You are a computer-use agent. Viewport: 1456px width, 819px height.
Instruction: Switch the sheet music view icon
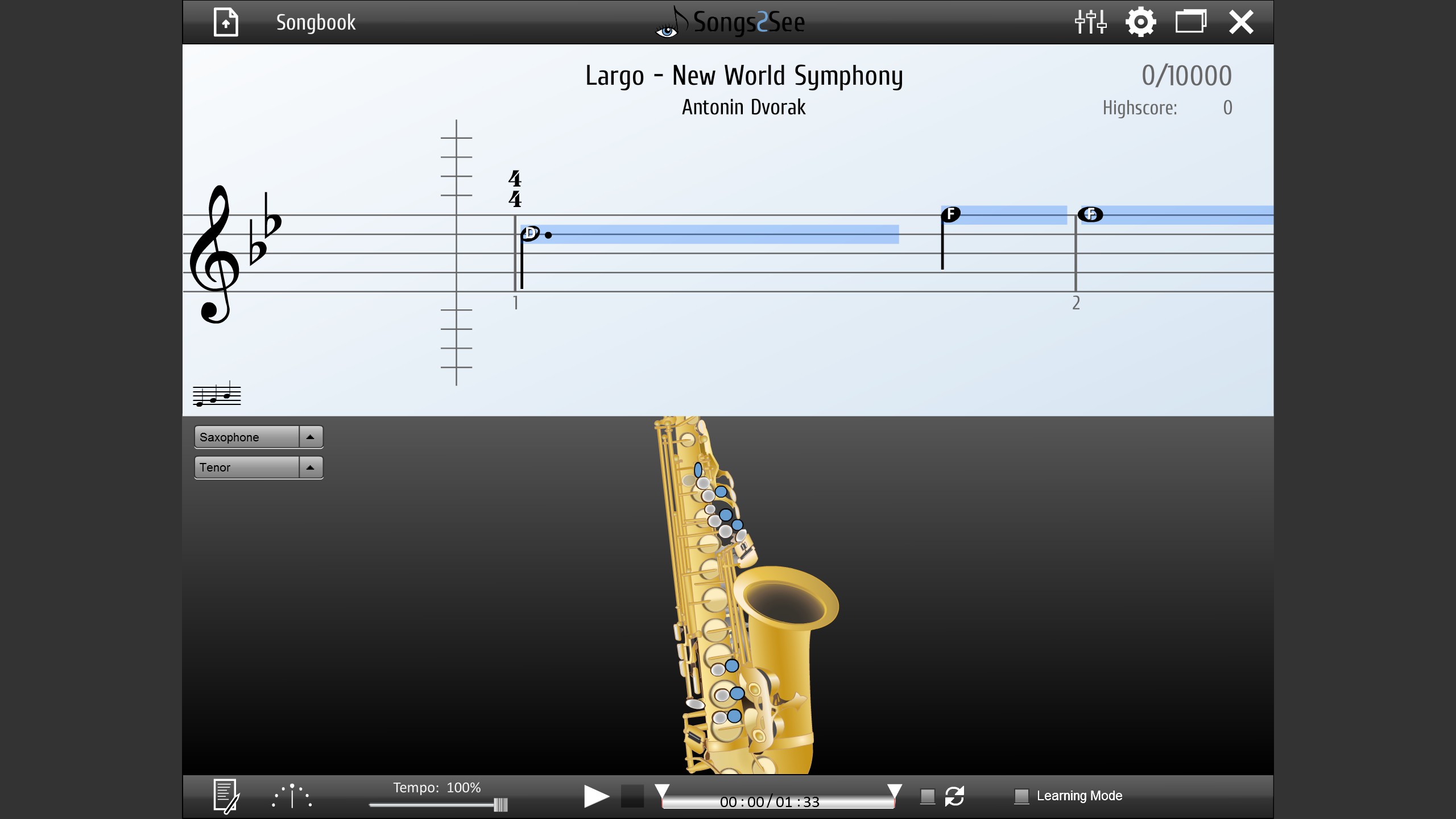217,394
